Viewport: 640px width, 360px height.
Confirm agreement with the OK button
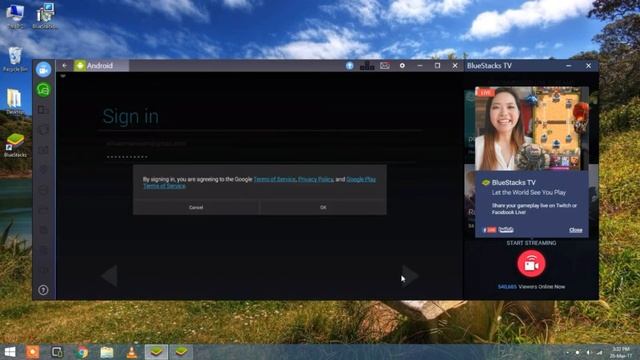click(x=323, y=207)
